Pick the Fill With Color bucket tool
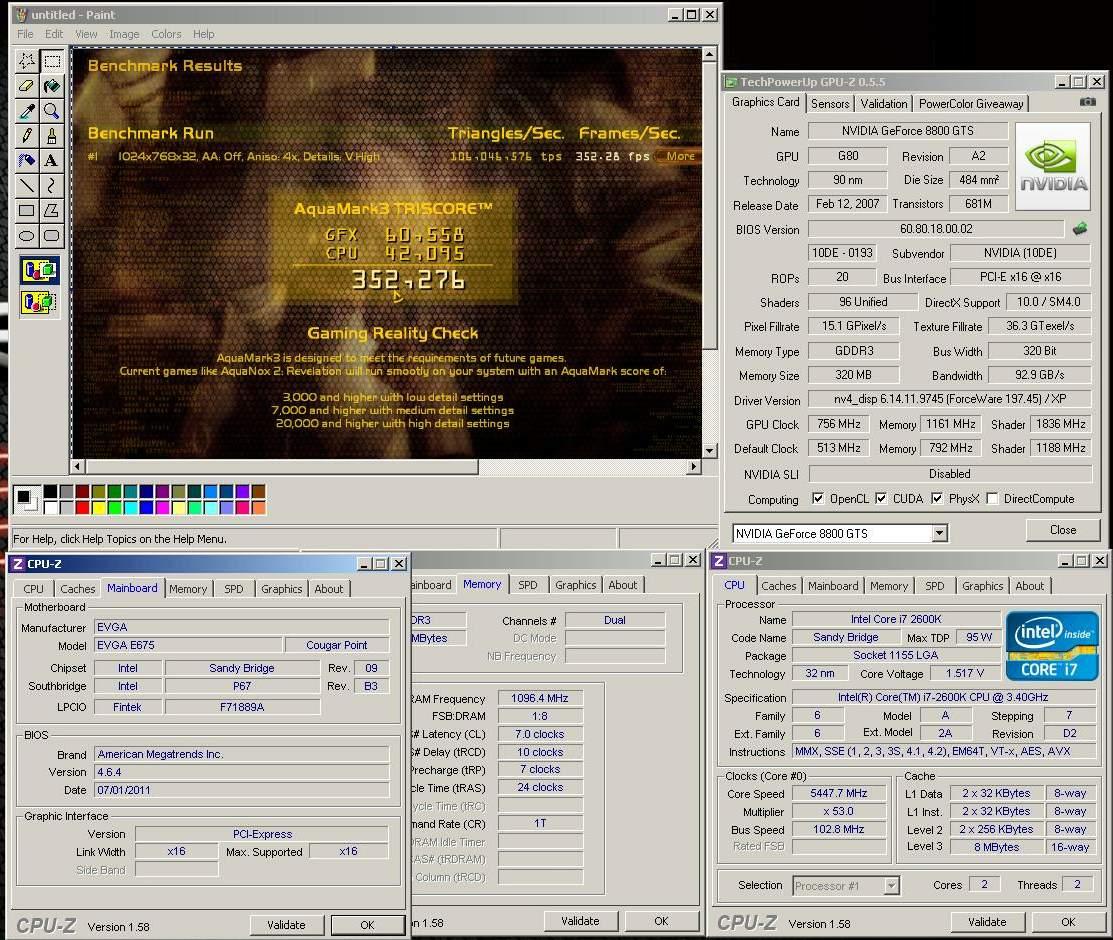 (52, 86)
